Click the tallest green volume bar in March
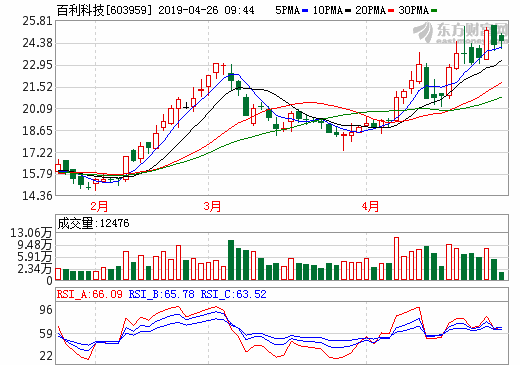 [231, 260]
